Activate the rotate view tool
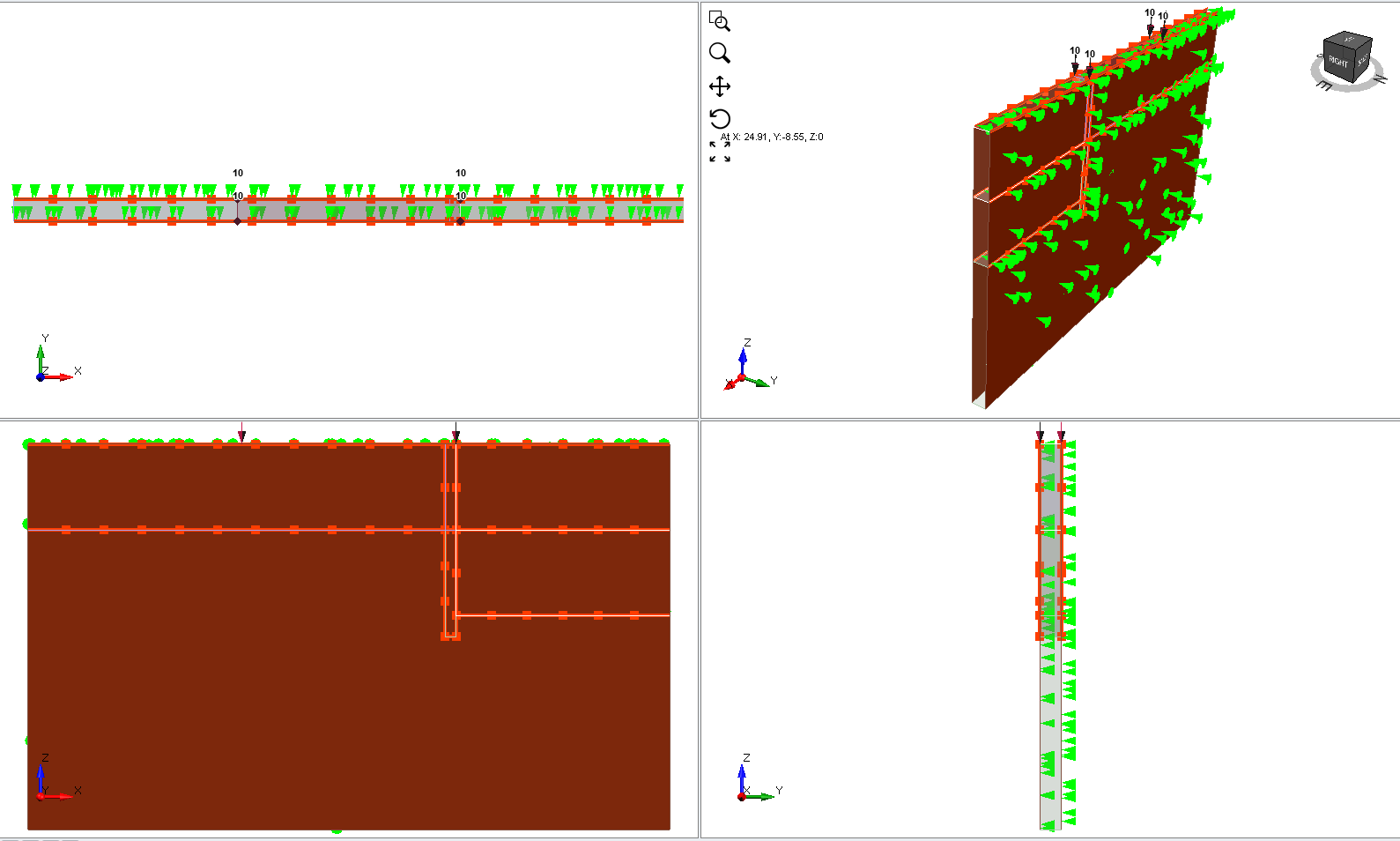1400x841 pixels. (720, 119)
